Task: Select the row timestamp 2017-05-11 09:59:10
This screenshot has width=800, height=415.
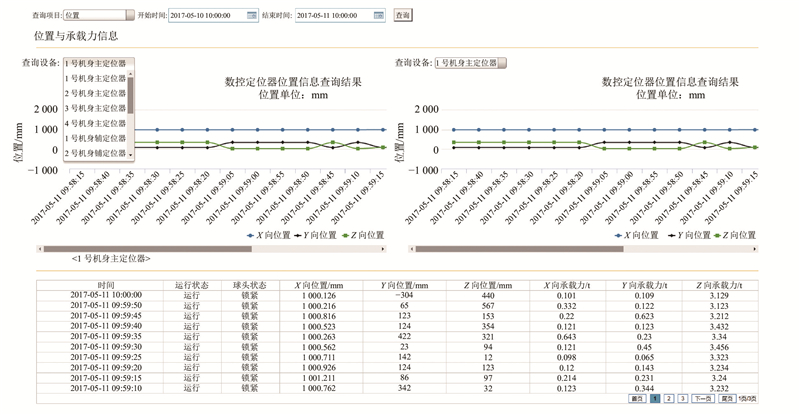Action: click(106, 388)
